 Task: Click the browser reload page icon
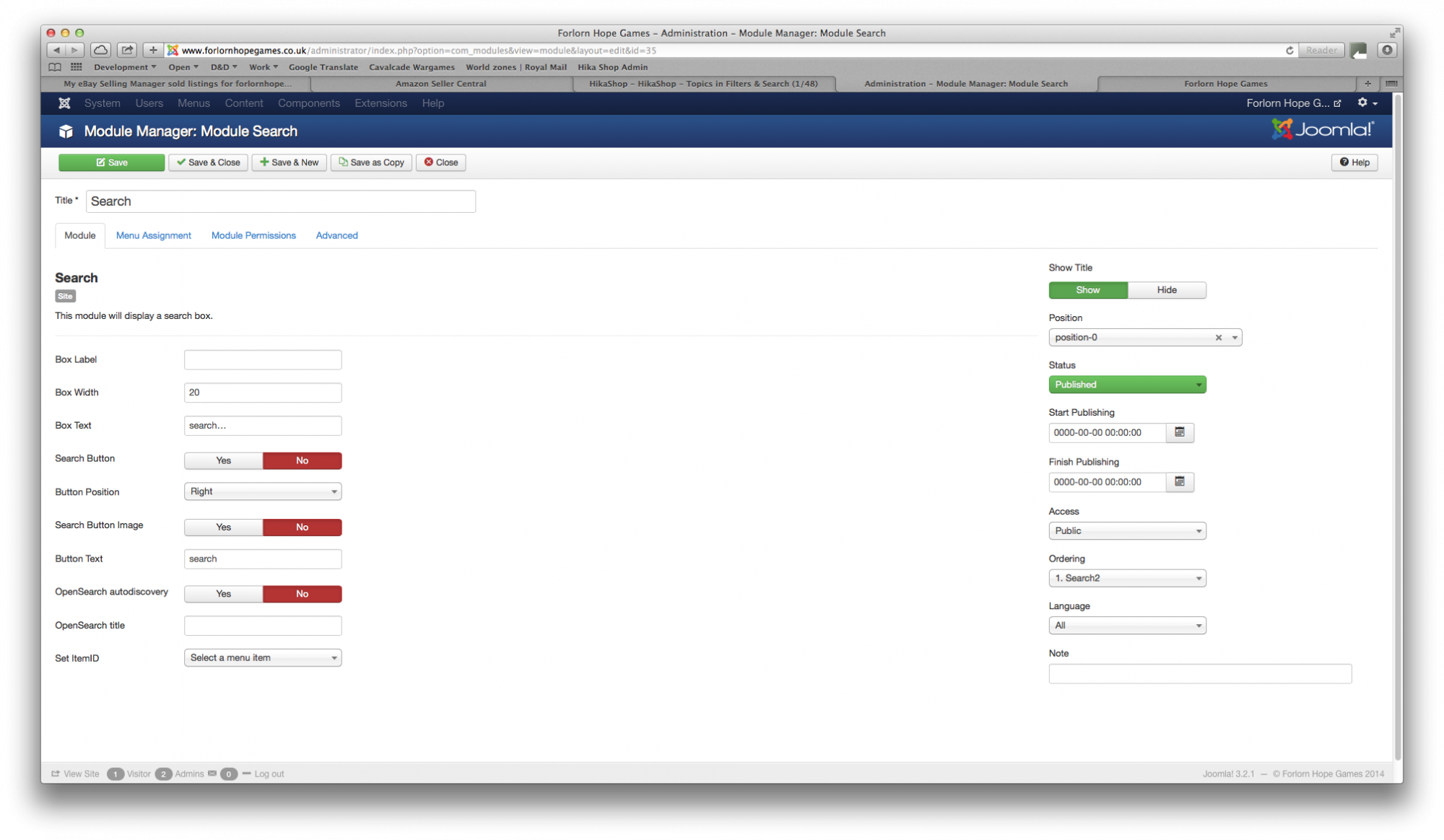[x=1289, y=51]
